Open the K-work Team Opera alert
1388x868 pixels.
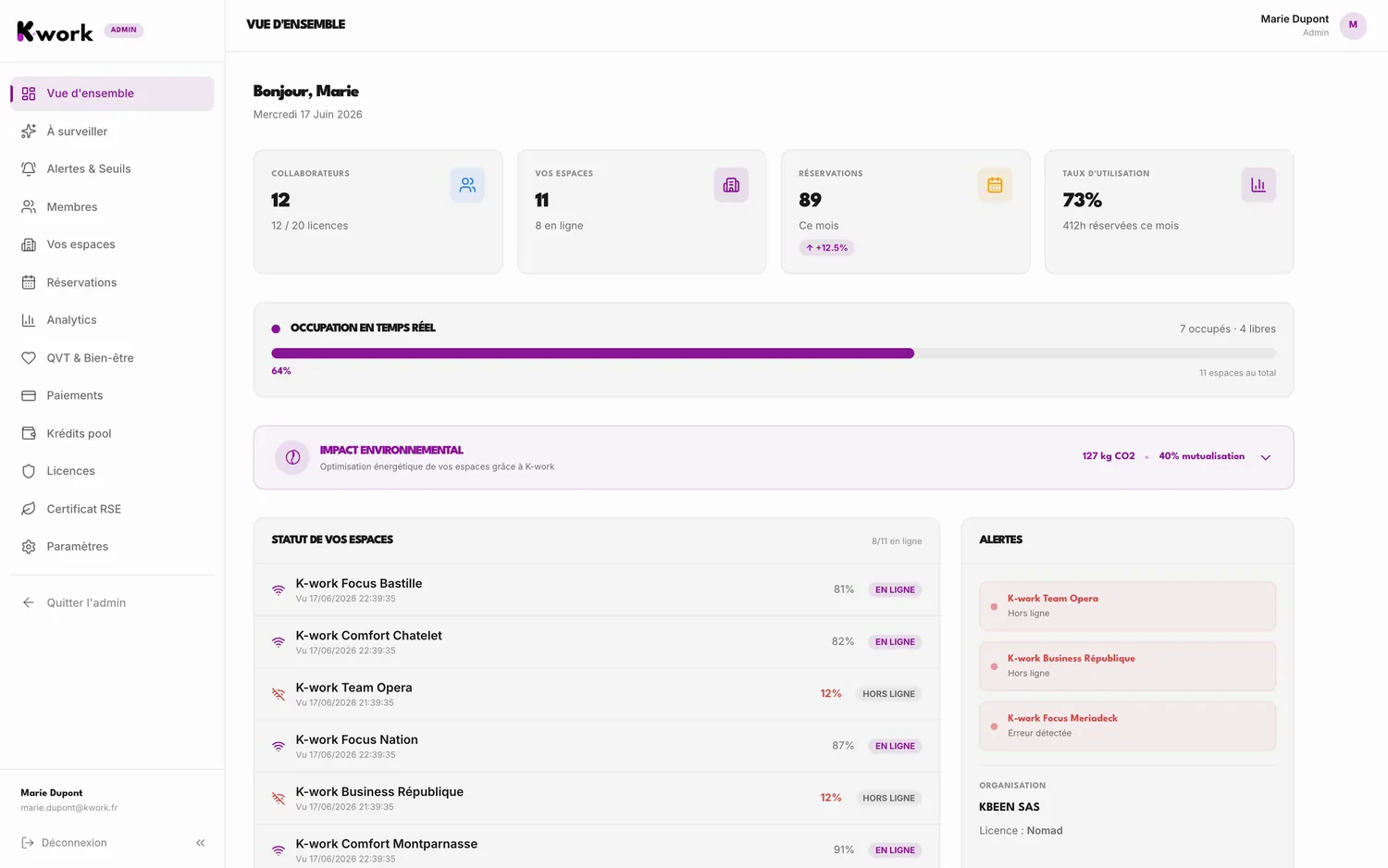(1127, 606)
